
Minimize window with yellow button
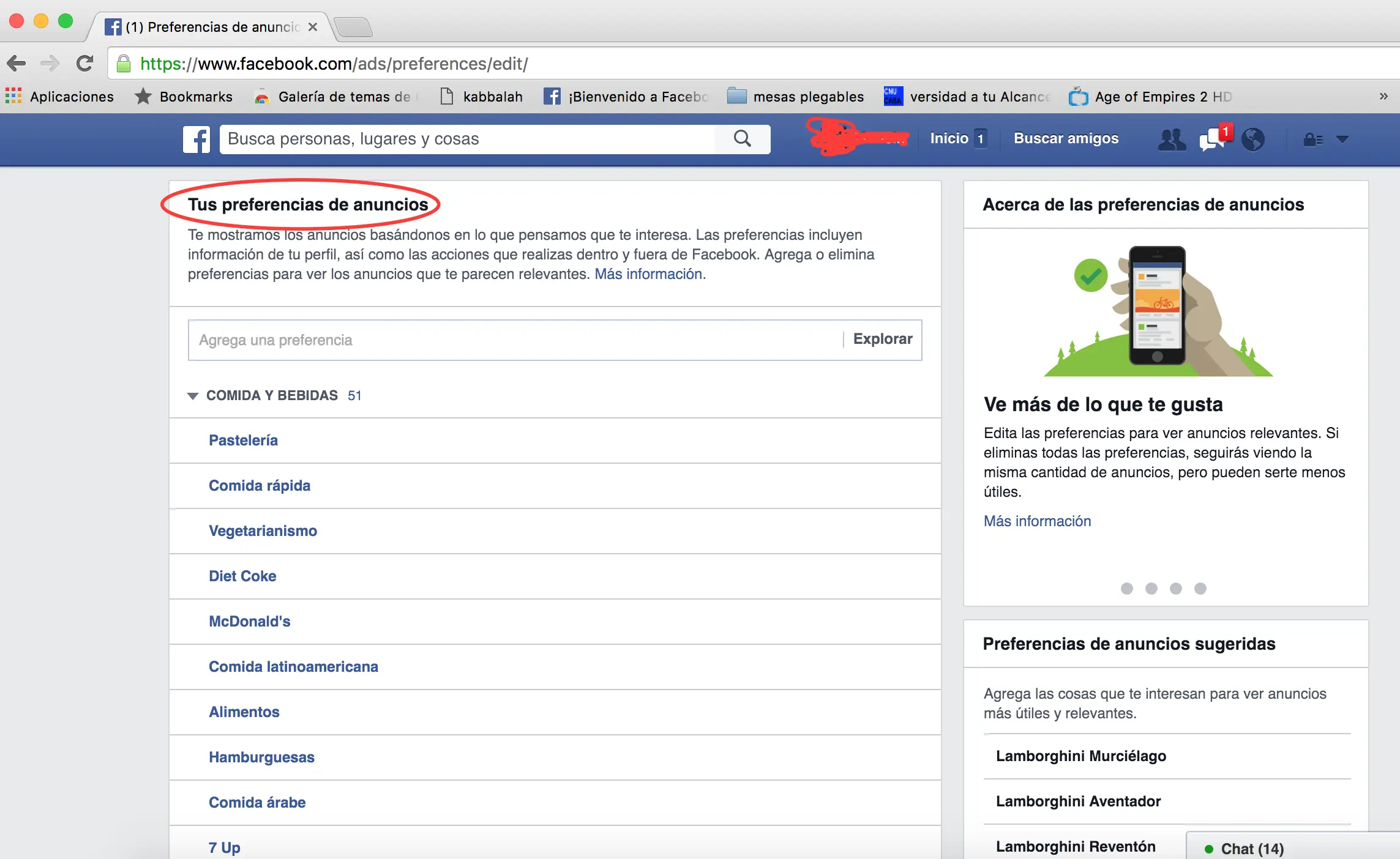click(41, 21)
